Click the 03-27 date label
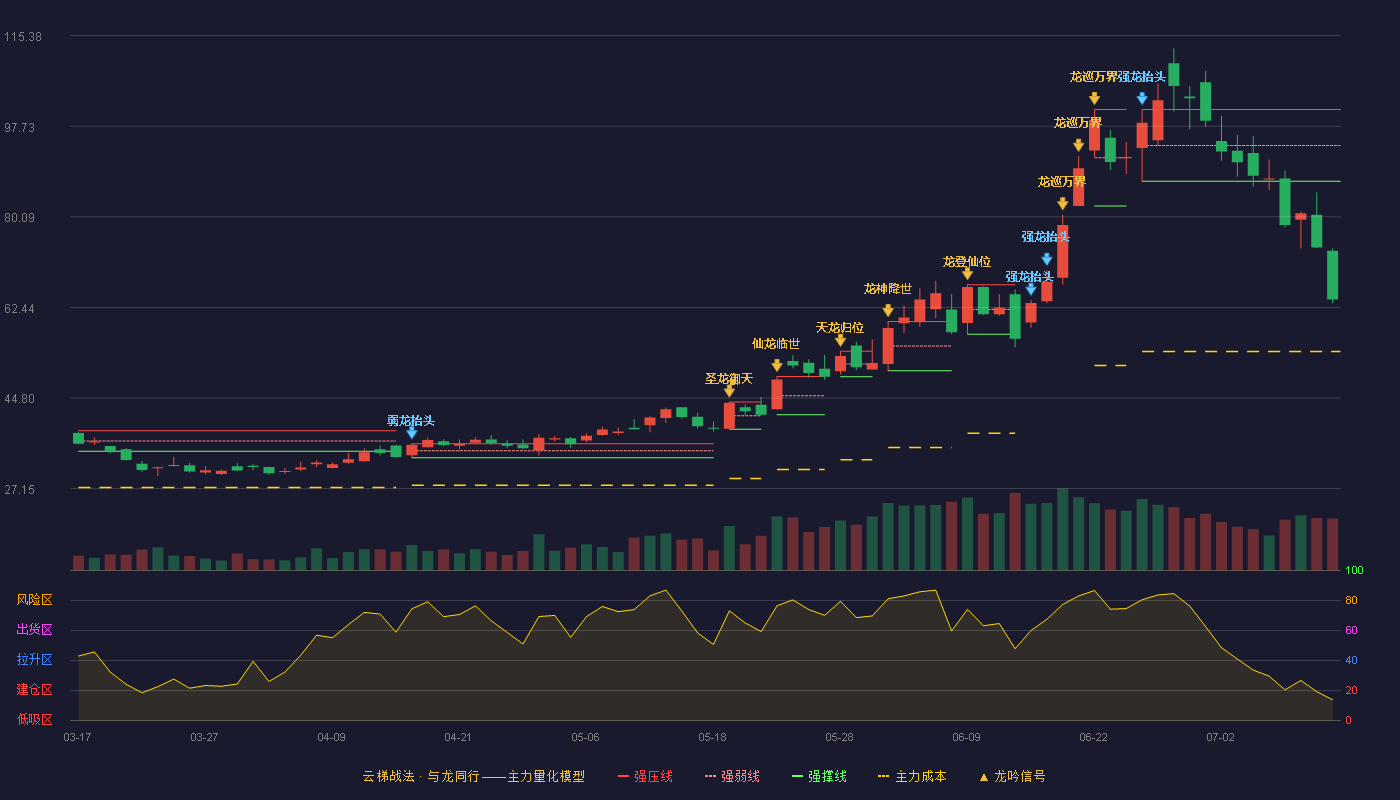Viewport: 1400px width, 800px height. 204,737
